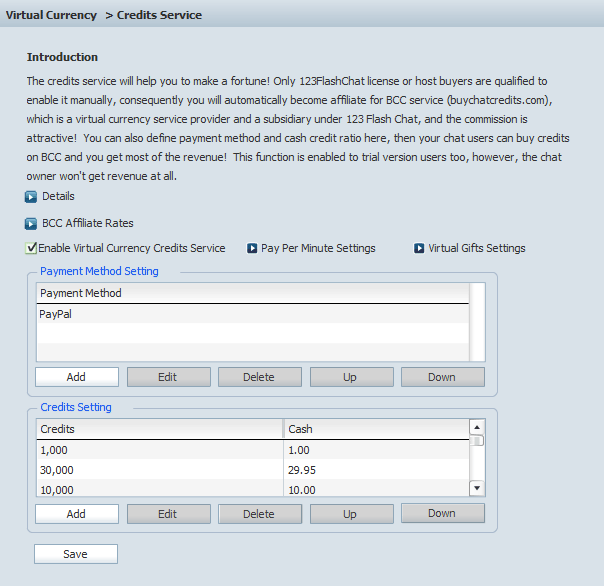Open Virtual Gifts Settings link
The width and height of the screenshot is (604, 586).
[x=477, y=248]
